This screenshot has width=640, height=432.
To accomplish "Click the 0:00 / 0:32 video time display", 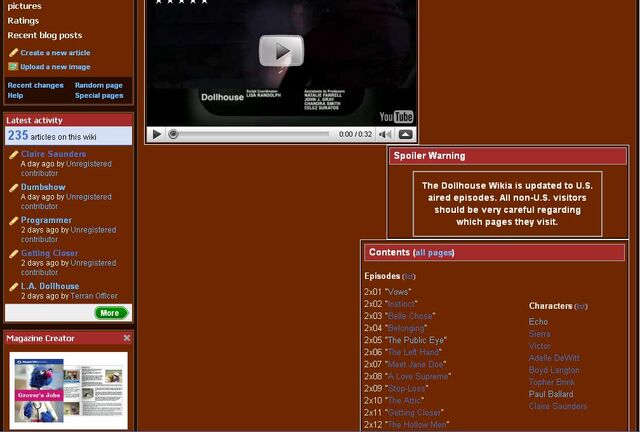I will tap(355, 134).
